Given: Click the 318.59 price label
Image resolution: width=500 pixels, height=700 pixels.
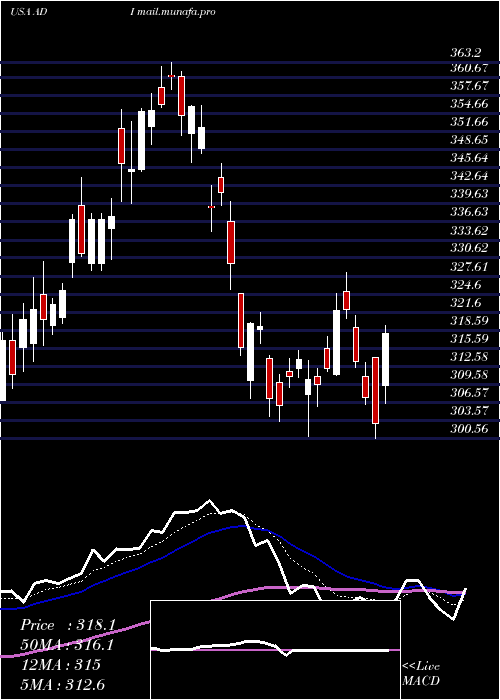Looking at the screenshot, I should click(x=469, y=321).
